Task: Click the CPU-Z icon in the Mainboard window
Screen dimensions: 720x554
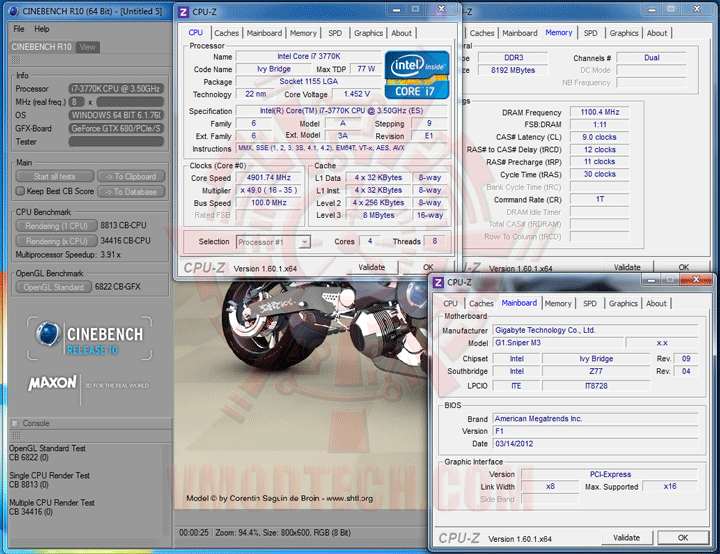Action: [437, 283]
